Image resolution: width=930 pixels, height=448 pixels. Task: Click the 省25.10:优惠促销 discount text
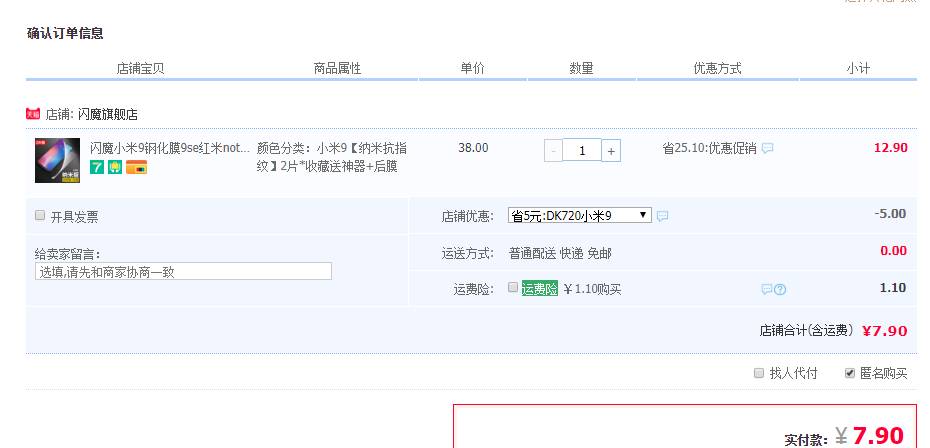(x=709, y=148)
